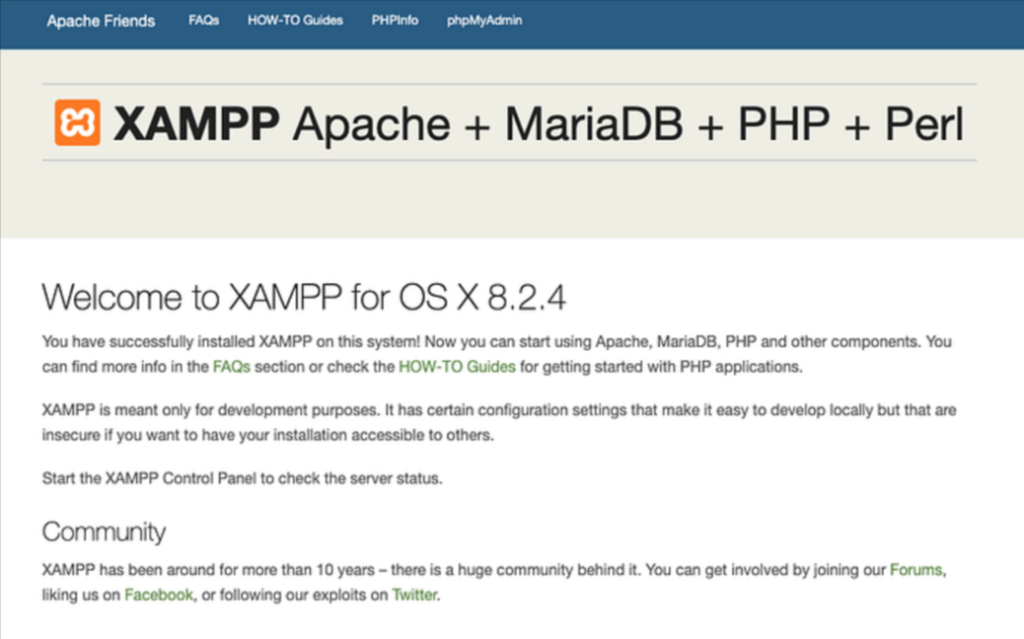Click the 'Start the XAMPP Control Panel' sentence
Image resolution: width=1024 pixels, height=639 pixels.
tap(242, 479)
